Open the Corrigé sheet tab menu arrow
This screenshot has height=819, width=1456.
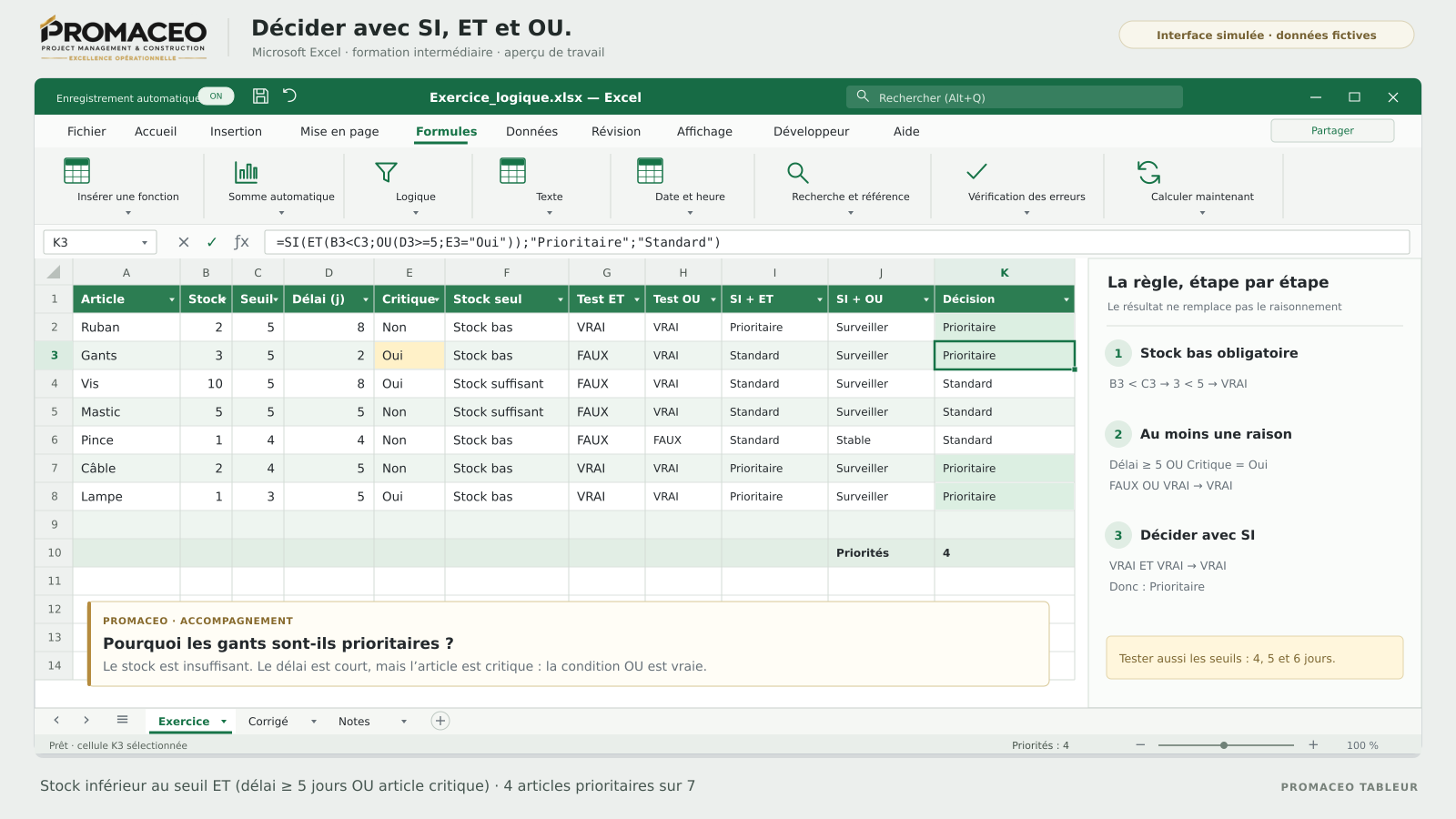(314, 722)
